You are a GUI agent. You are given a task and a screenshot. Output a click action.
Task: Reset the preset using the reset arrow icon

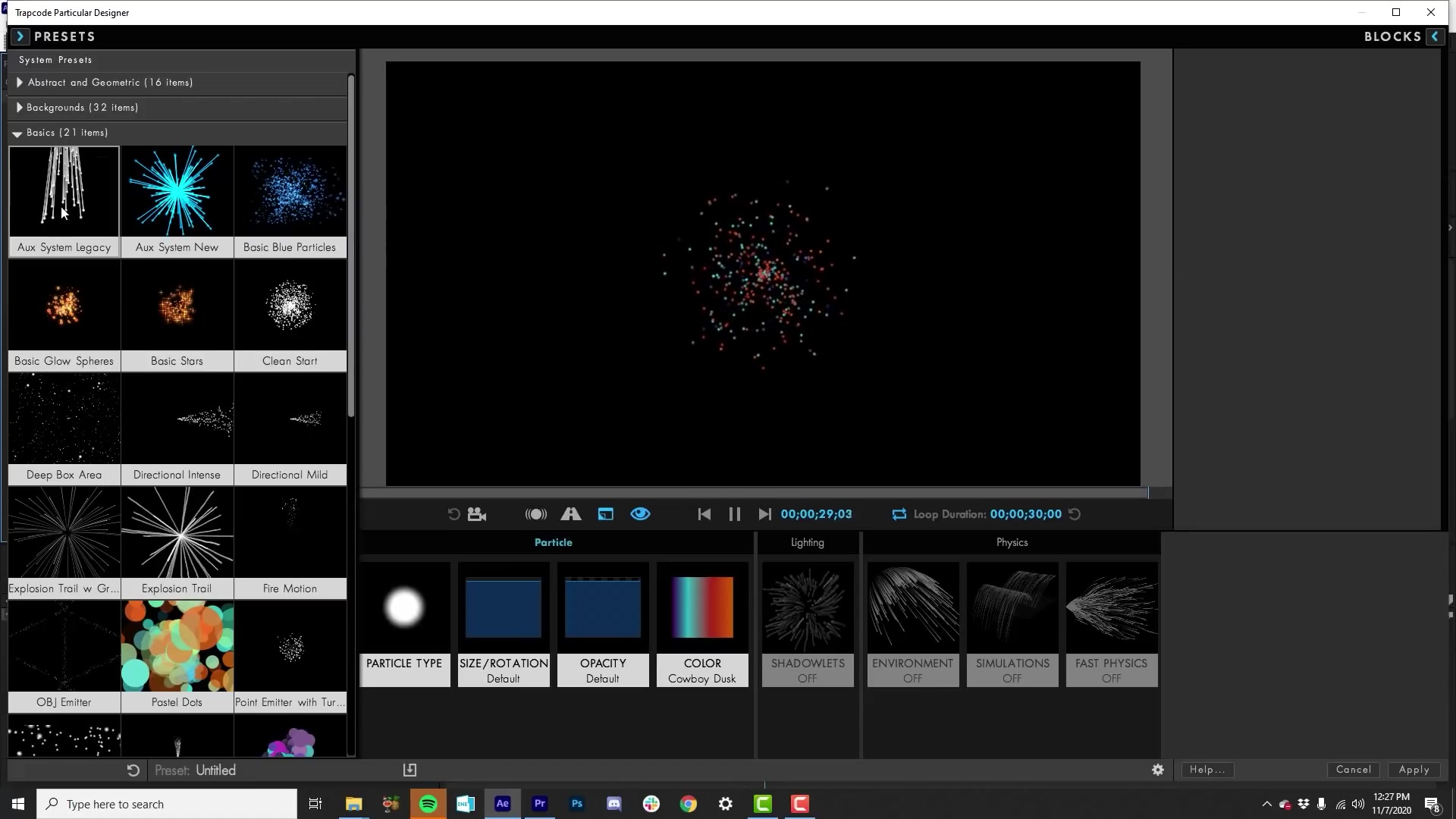click(132, 770)
